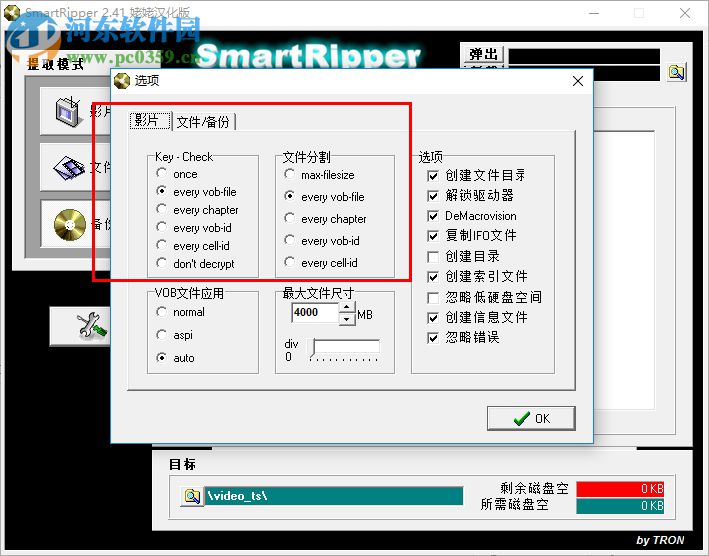Switch to the 文件/备份 tab

[203, 122]
